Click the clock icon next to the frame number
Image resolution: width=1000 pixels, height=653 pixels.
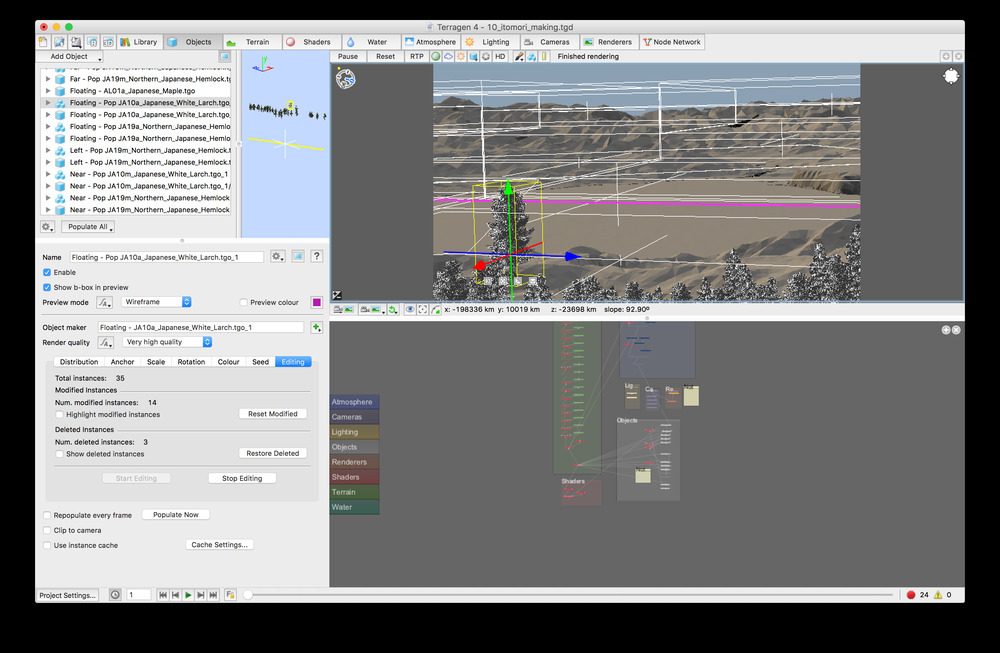[x=115, y=595]
